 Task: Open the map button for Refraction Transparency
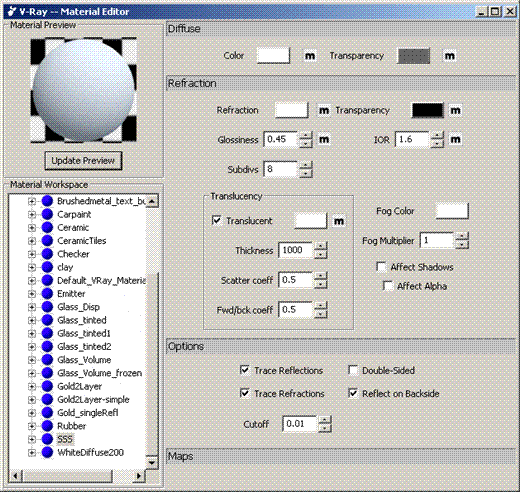point(455,110)
